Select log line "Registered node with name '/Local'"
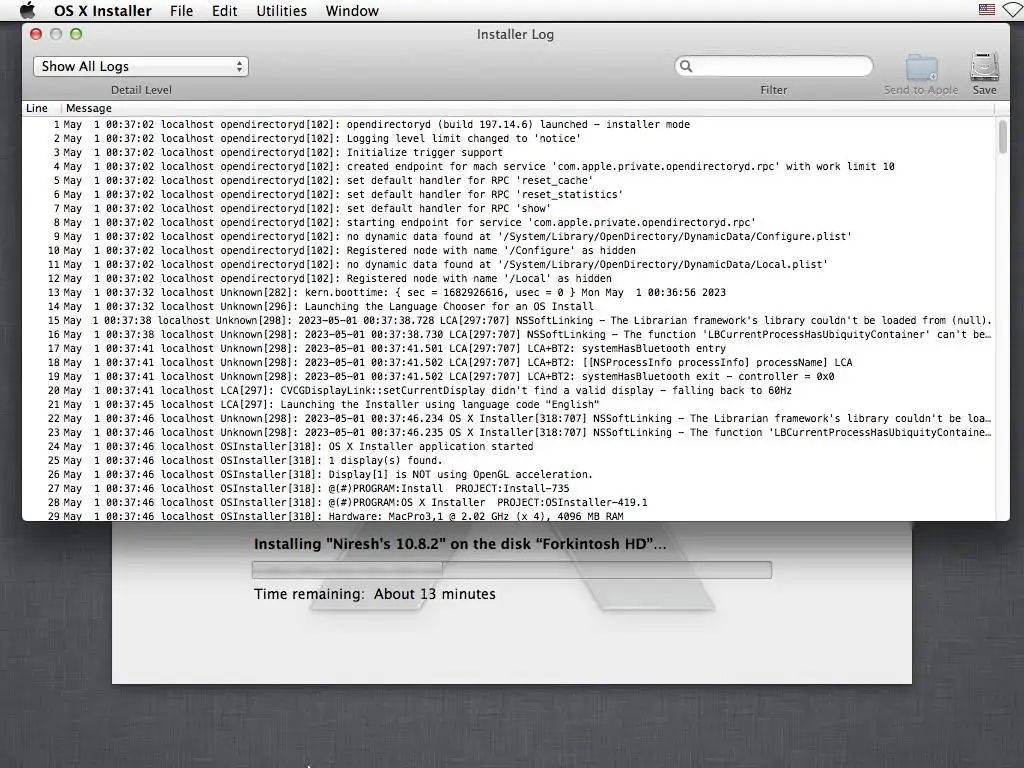 [508, 278]
